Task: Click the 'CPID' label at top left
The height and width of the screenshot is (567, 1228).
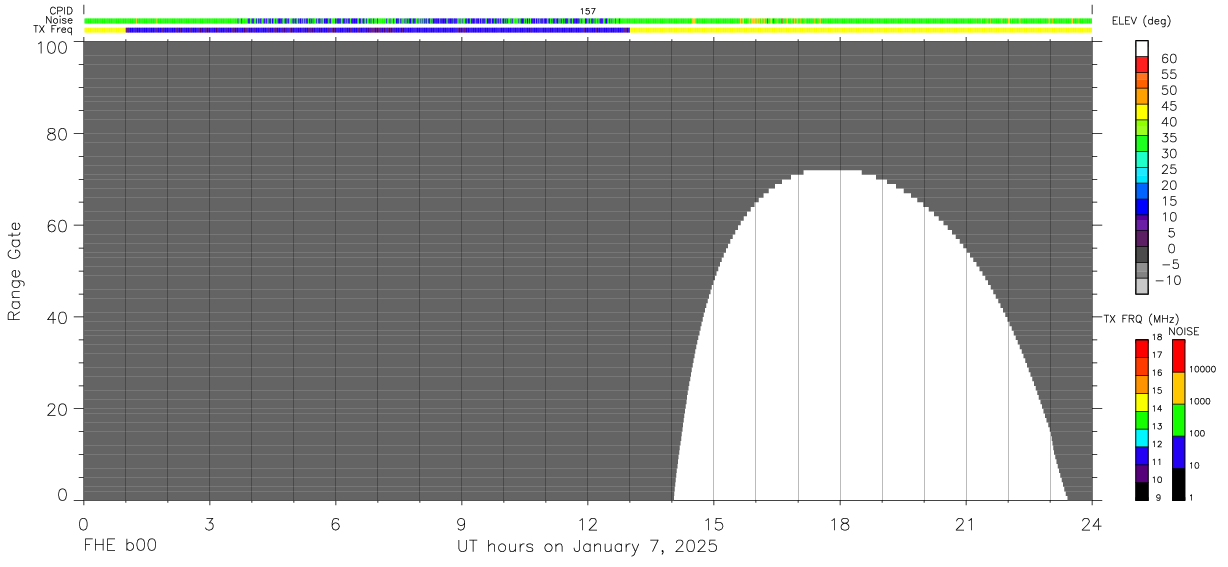Action: (61, 11)
